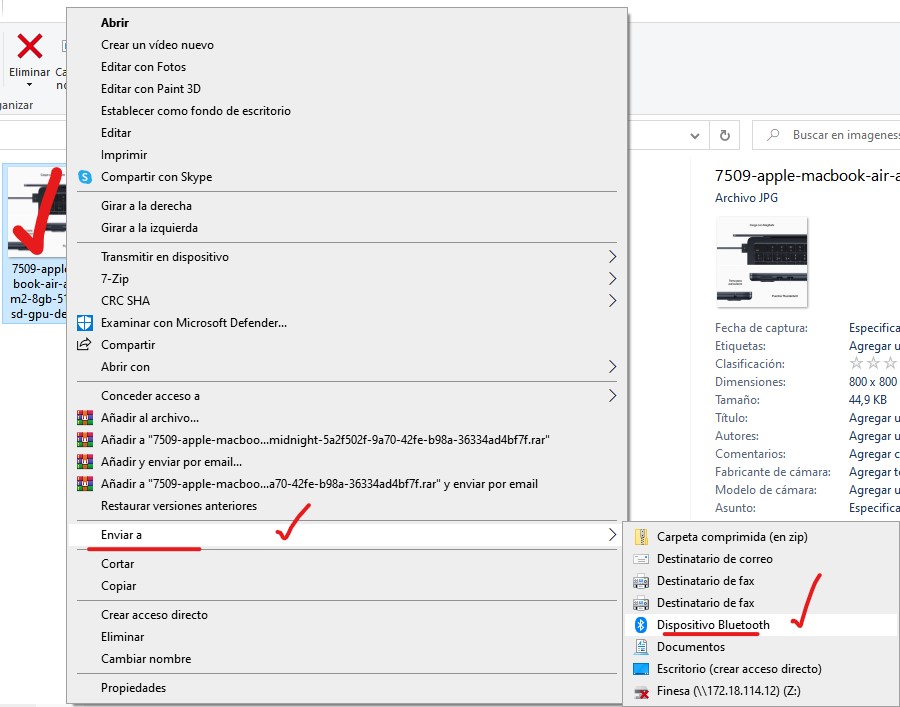
Task: Click the Especifica value next to Fecha de captura
Action: point(874,328)
